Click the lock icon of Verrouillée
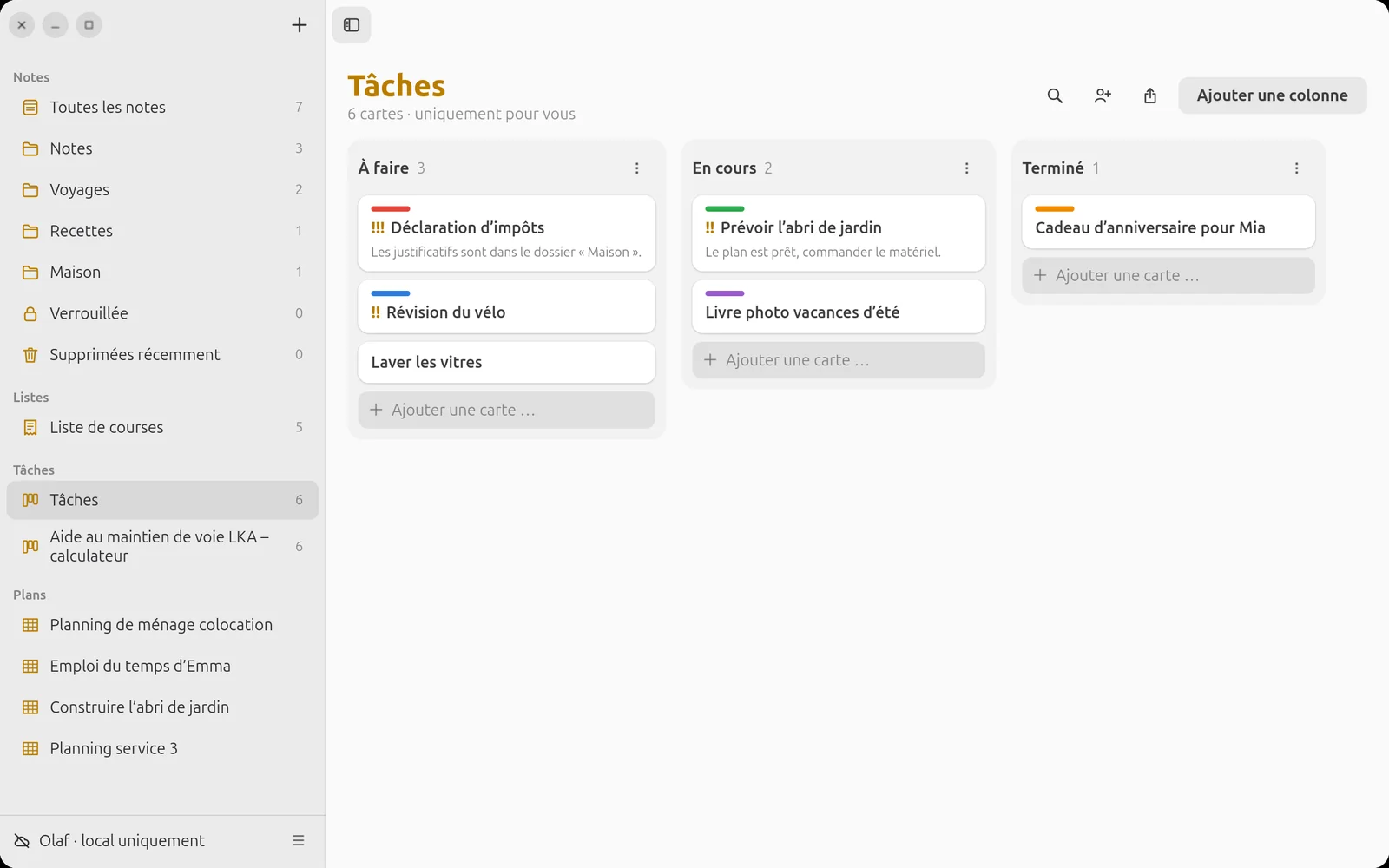This screenshot has height=868, width=1389. pyautogui.click(x=30, y=313)
